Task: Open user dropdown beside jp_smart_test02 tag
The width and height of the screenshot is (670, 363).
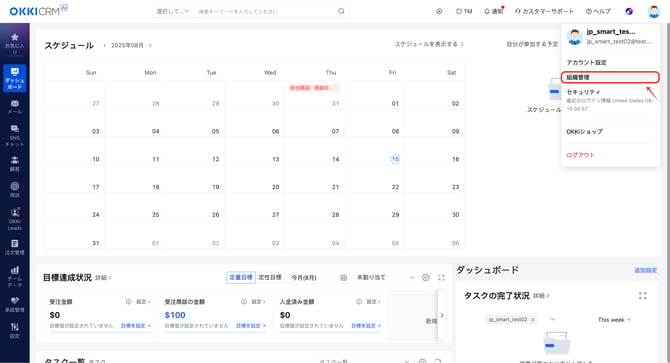Action: pos(552,319)
